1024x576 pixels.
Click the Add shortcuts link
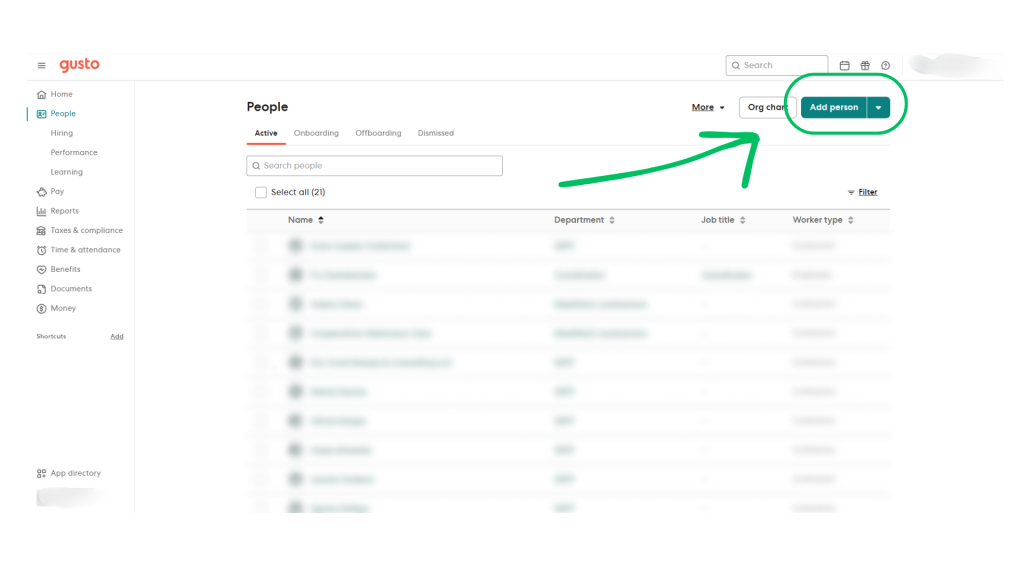coord(117,337)
